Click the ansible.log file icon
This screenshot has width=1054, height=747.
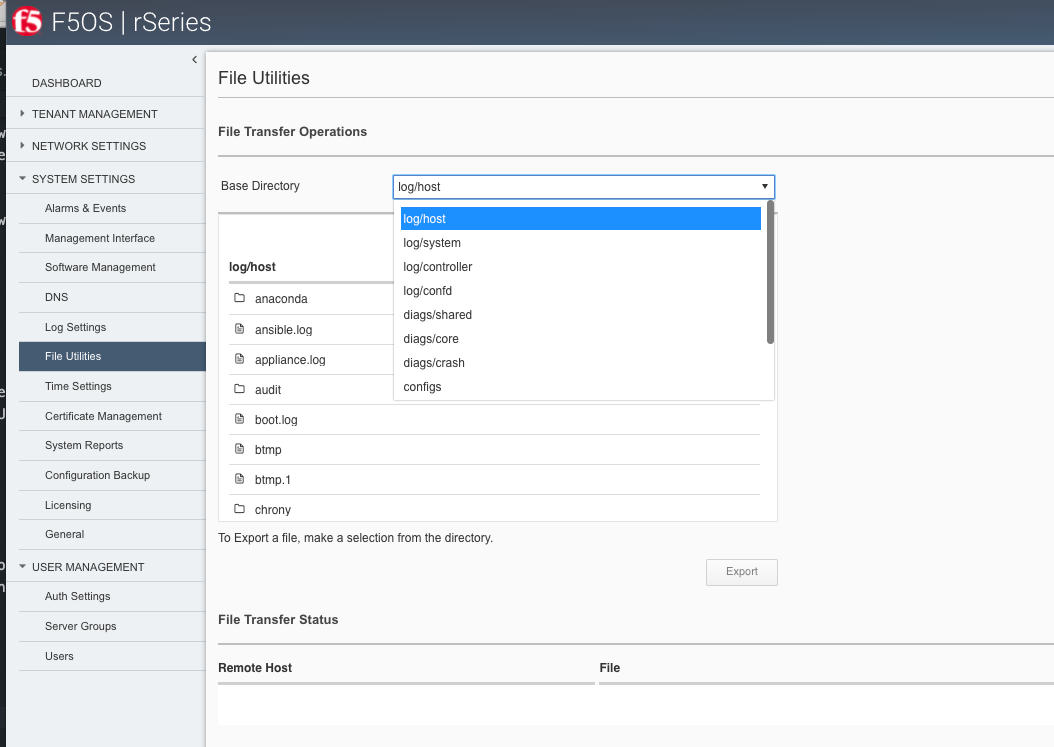coord(239,329)
